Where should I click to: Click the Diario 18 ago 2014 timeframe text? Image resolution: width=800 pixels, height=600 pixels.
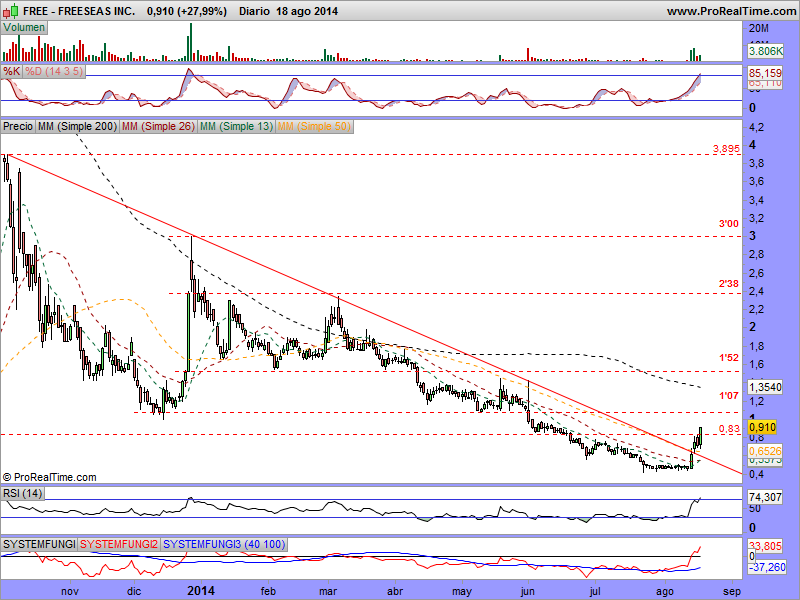(288, 11)
